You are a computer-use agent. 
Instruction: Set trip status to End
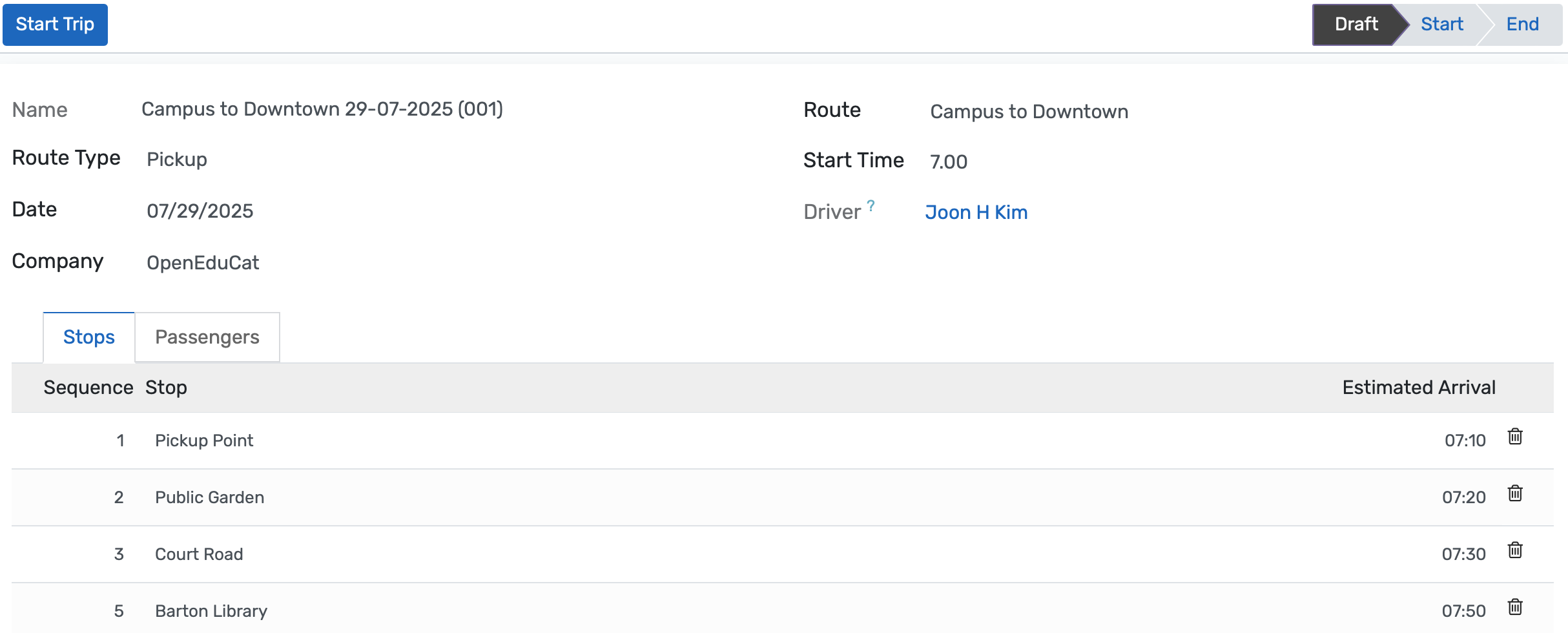coord(1522,25)
